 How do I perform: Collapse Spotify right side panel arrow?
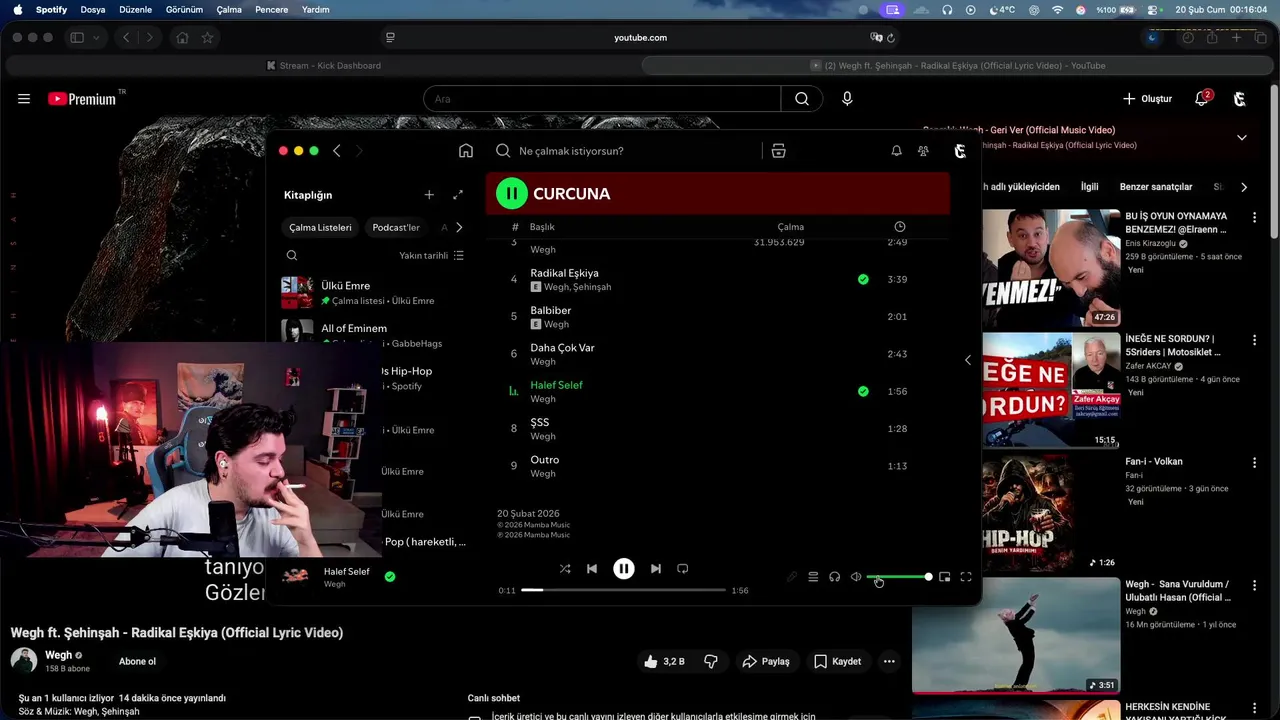(967, 360)
